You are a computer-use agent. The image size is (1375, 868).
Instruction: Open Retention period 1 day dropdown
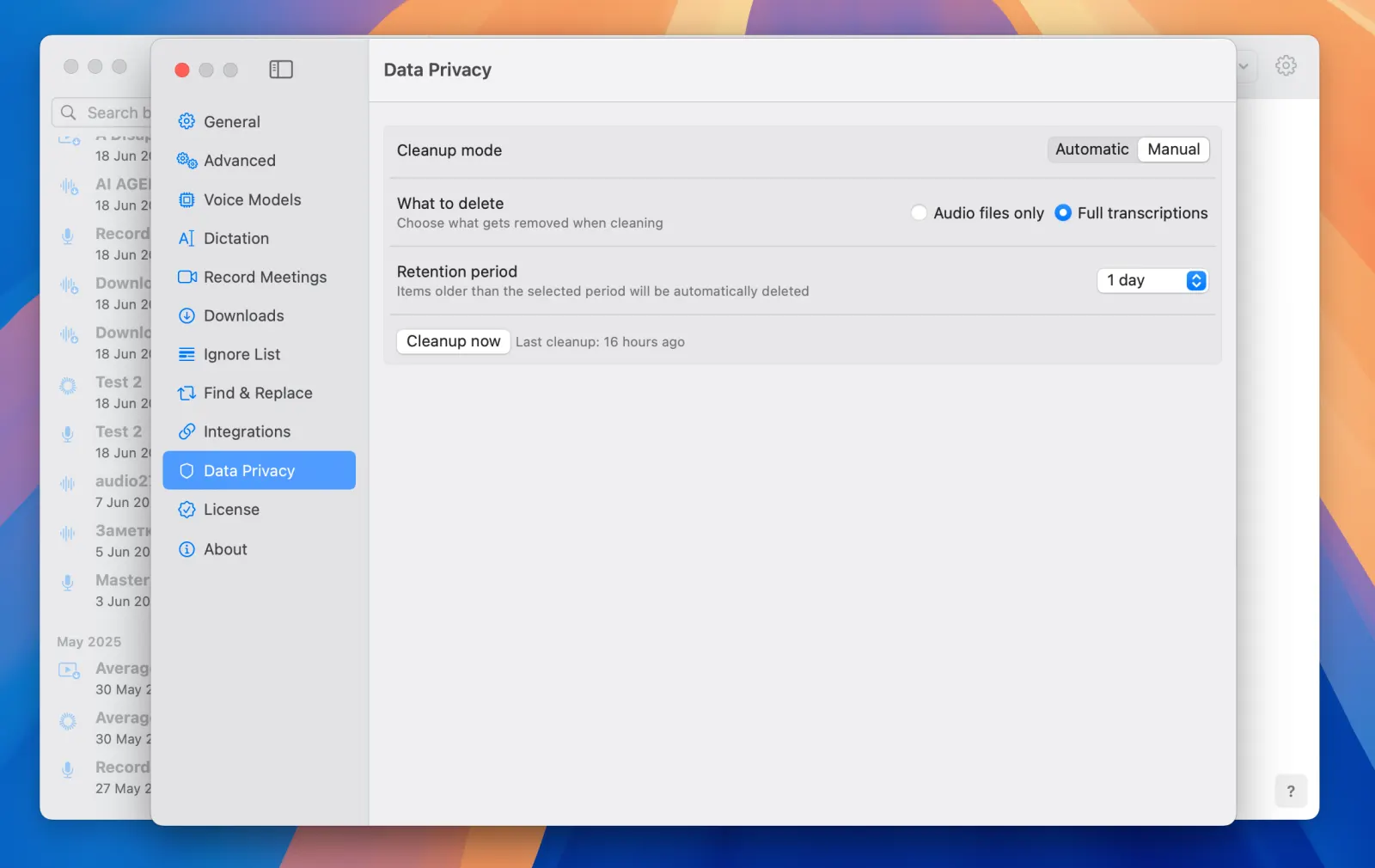[x=1152, y=281]
